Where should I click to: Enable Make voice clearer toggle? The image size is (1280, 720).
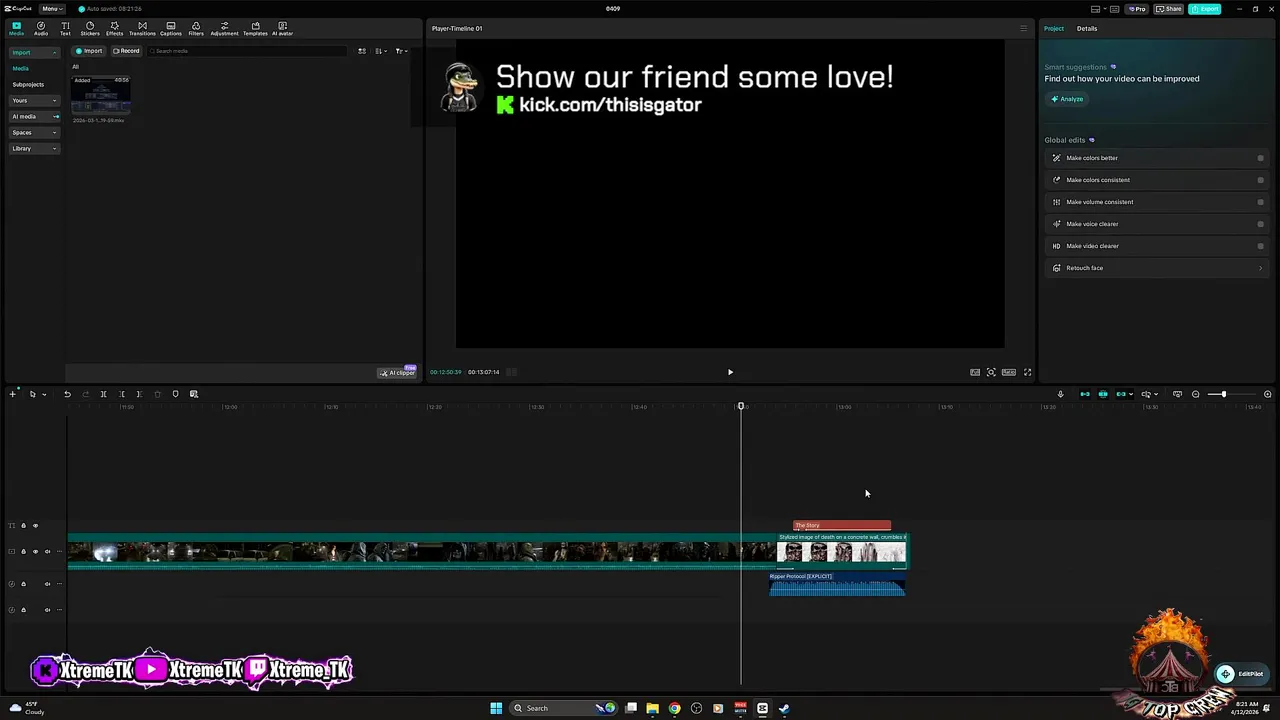1260,224
